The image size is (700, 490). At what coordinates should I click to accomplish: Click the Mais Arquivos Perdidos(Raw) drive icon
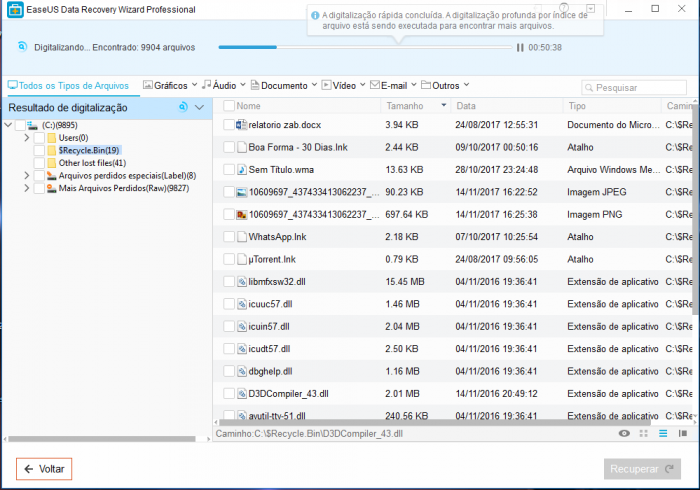(52, 188)
